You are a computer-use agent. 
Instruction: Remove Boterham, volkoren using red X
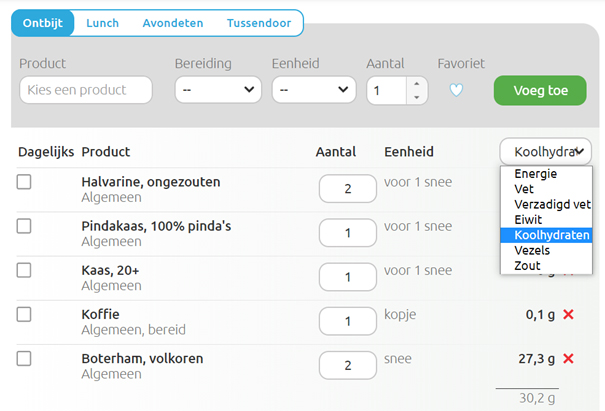[x=569, y=359]
